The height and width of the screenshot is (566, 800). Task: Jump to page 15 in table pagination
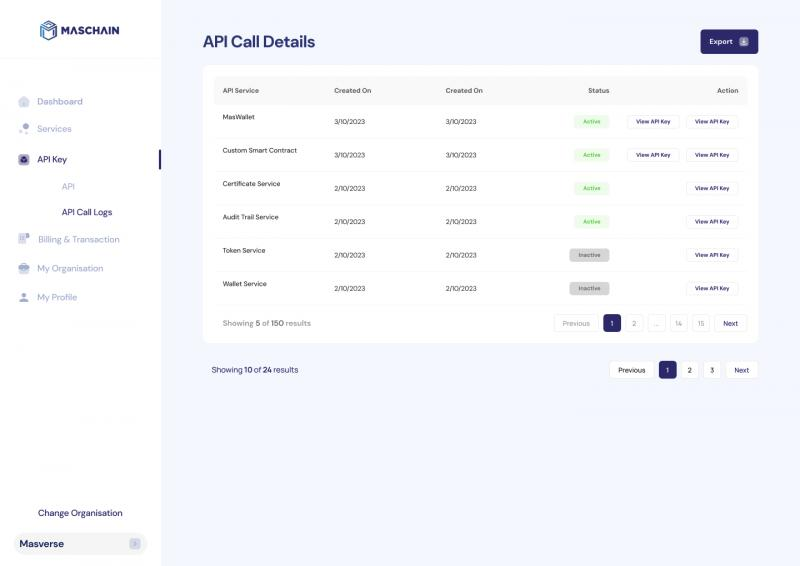click(x=701, y=323)
